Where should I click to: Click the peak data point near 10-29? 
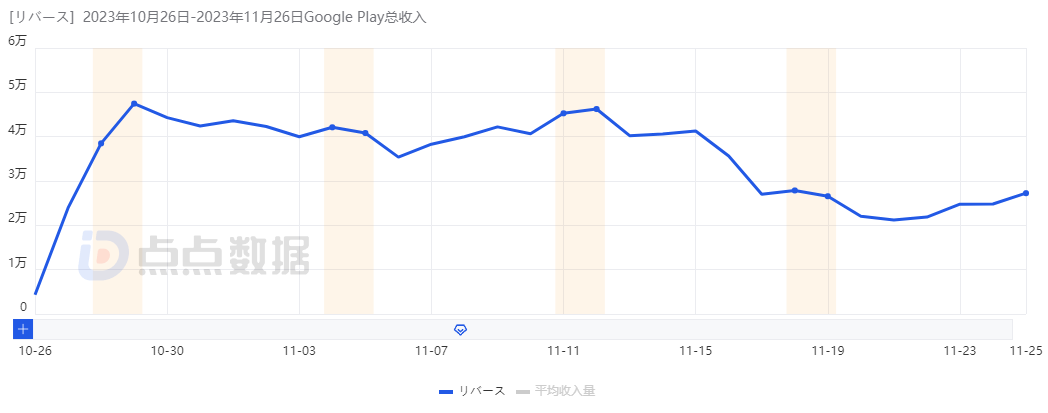tap(134, 104)
